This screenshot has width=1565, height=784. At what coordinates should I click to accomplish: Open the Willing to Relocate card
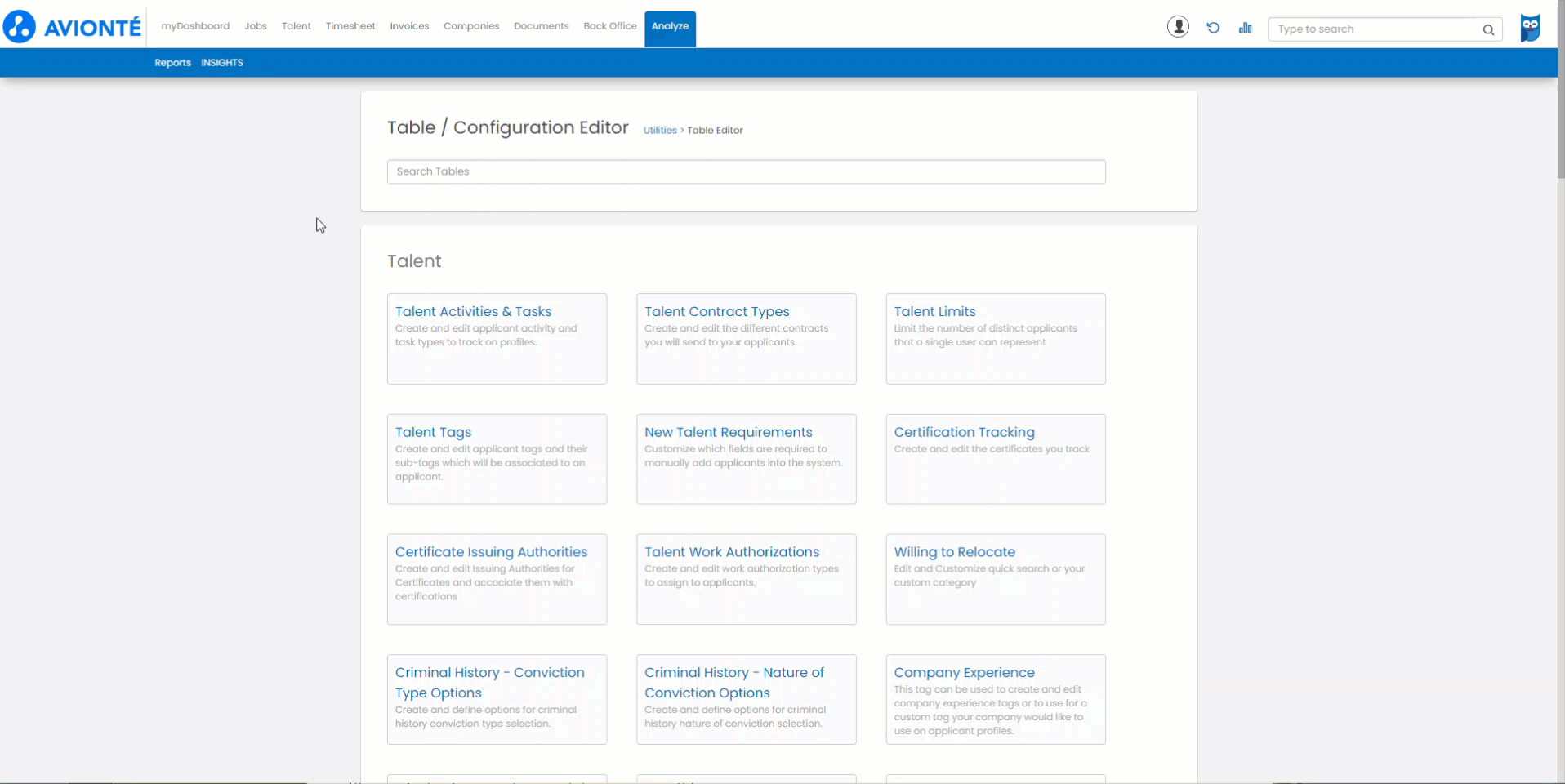click(996, 579)
